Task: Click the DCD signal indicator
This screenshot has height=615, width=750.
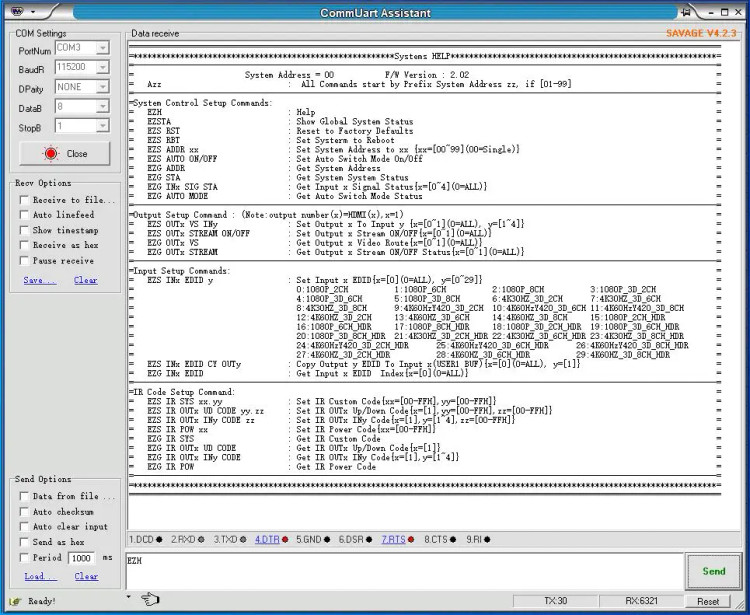Action: tap(146, 539)
